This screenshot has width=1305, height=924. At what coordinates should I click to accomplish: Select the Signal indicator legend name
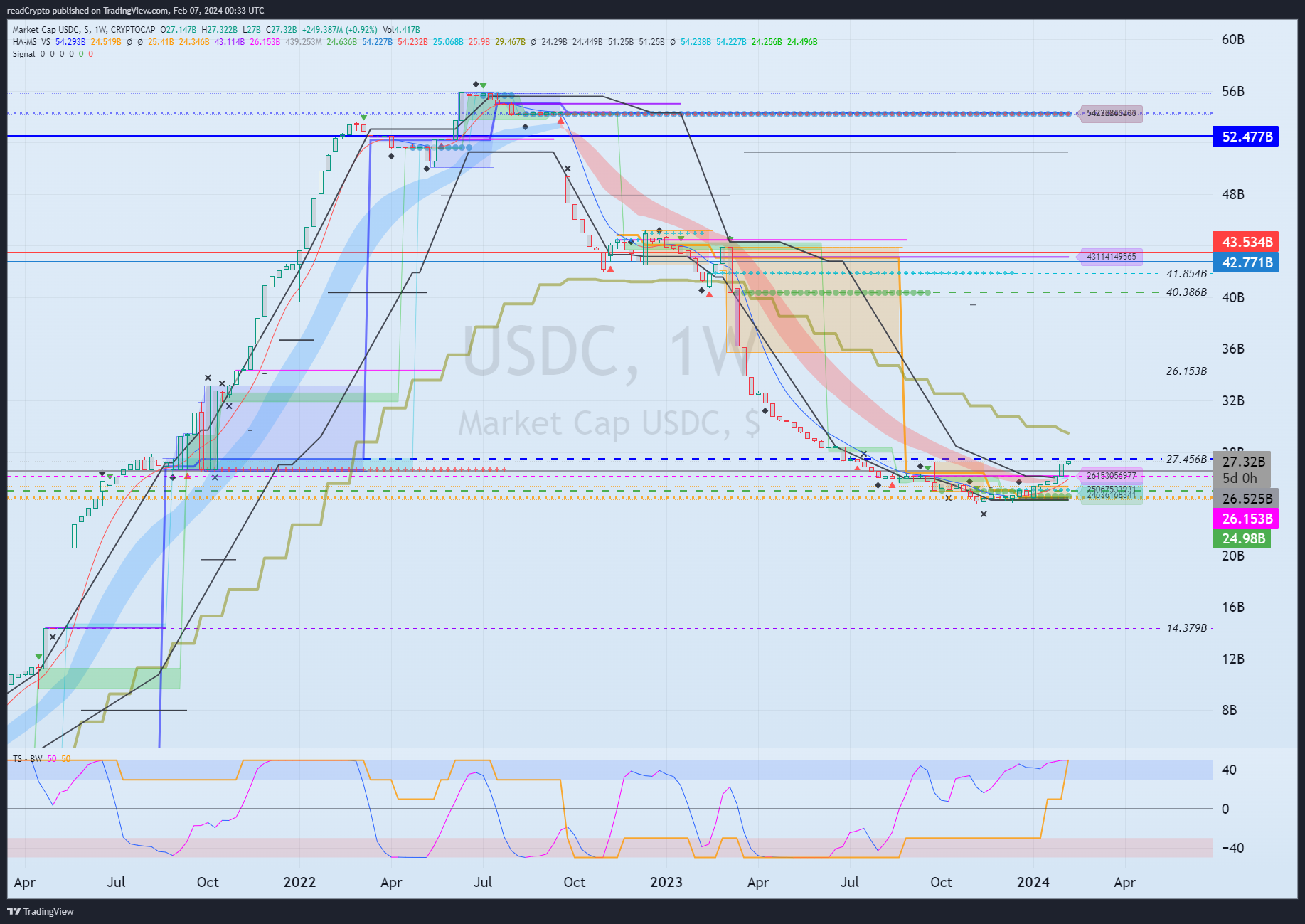[x=23, y=54]
